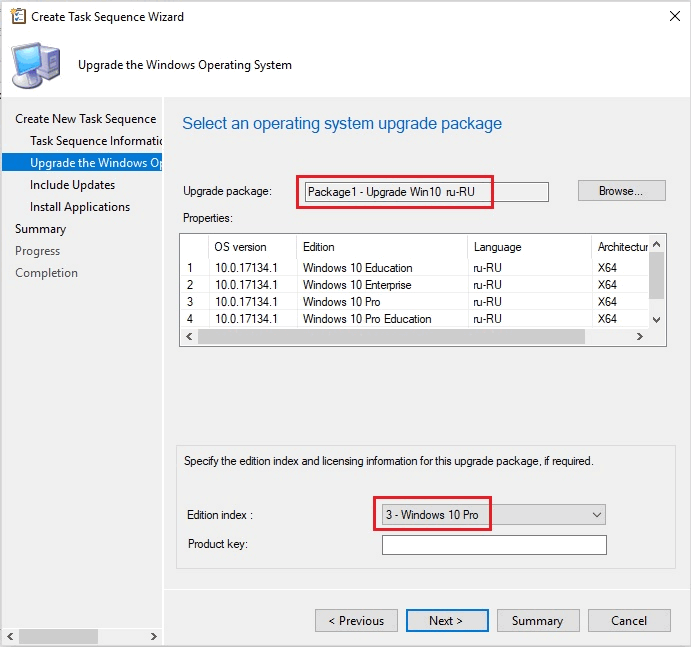691x647 pixels.
Task: Click the Browse button for upgrade package
Action: [621, 191]
